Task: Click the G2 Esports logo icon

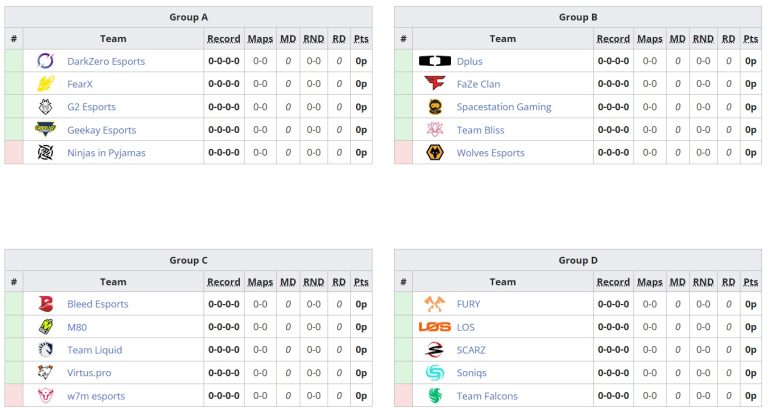Action: pos(46,107)
